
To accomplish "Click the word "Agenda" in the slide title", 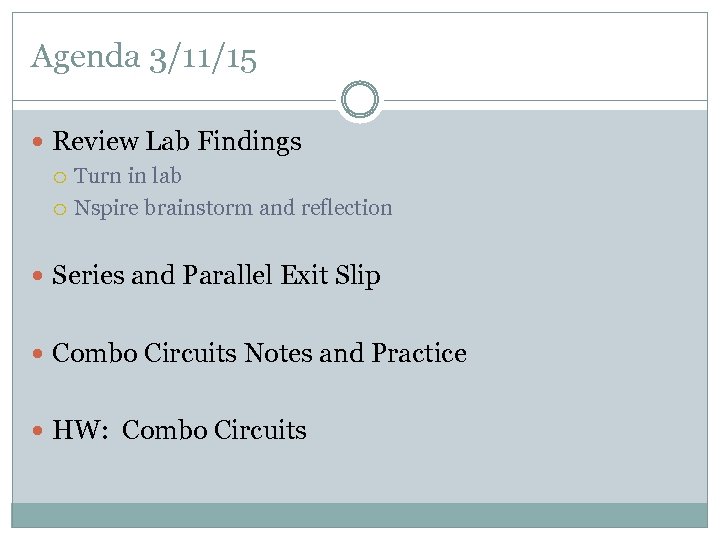I will tap(85, 57).
